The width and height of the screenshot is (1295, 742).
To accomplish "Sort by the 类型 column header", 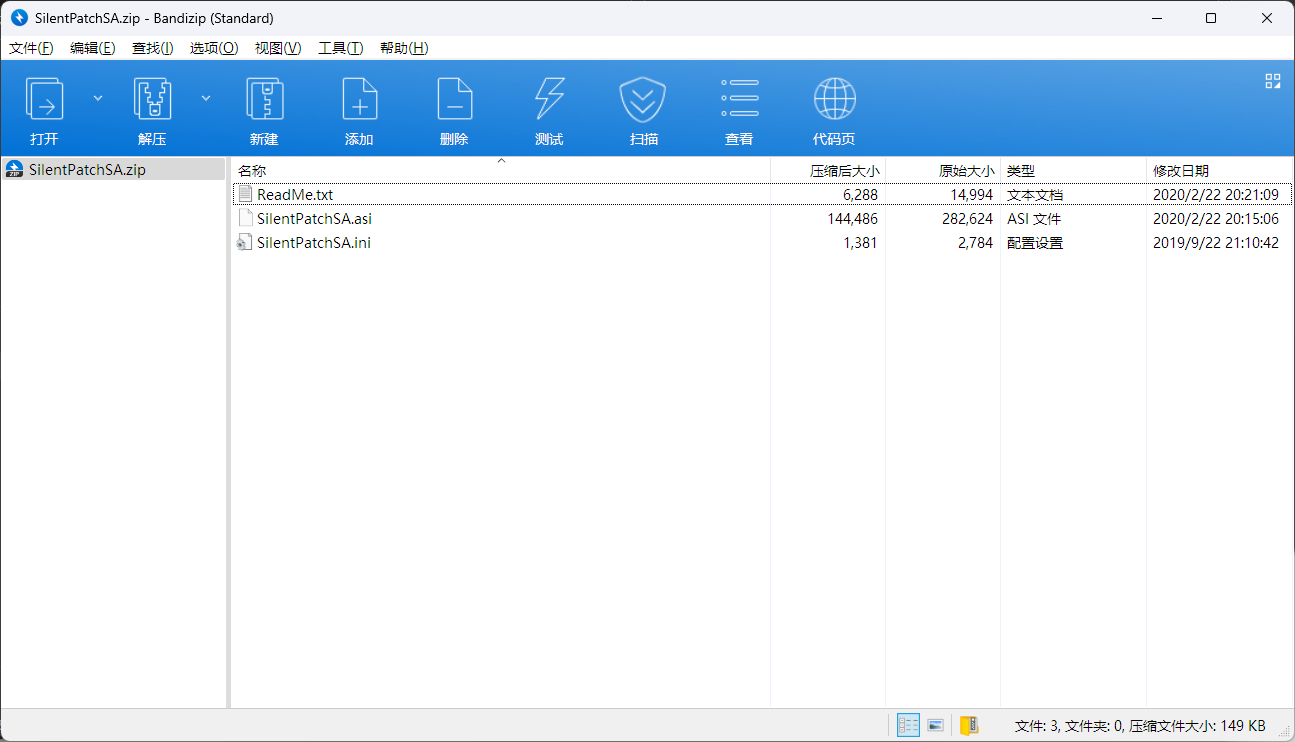I will coord(1073,171).
